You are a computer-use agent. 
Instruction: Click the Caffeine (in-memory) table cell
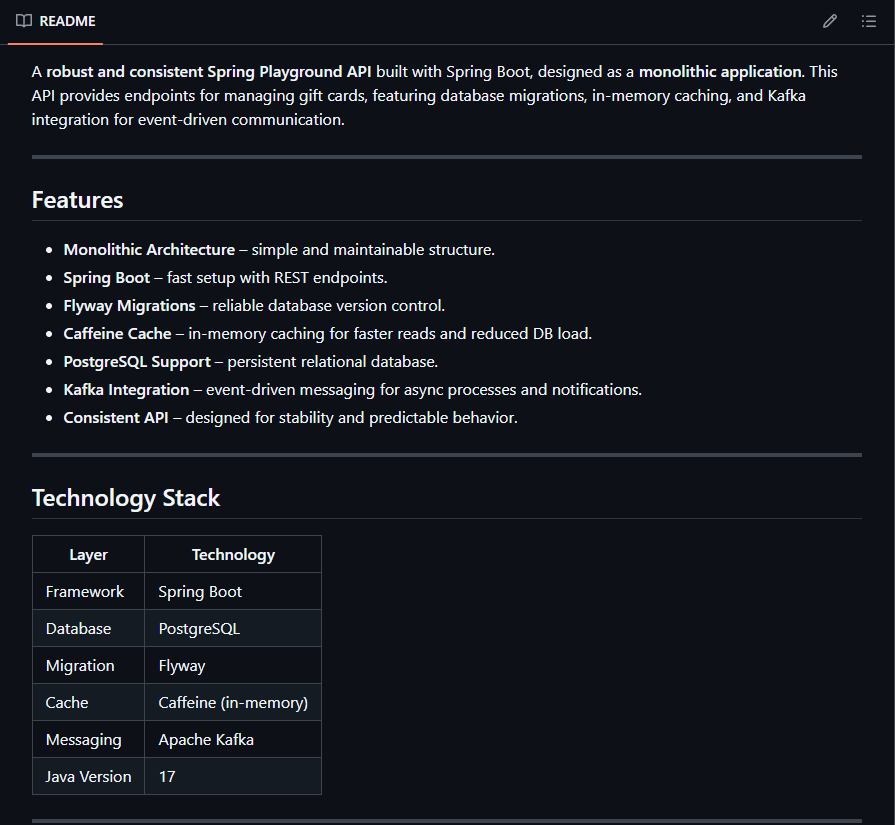[232, 703]
